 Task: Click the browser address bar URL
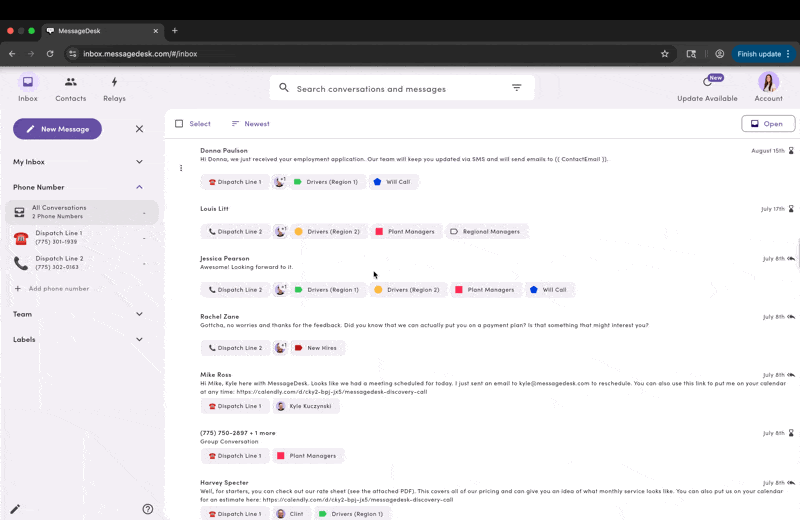(x=140, y=54)
